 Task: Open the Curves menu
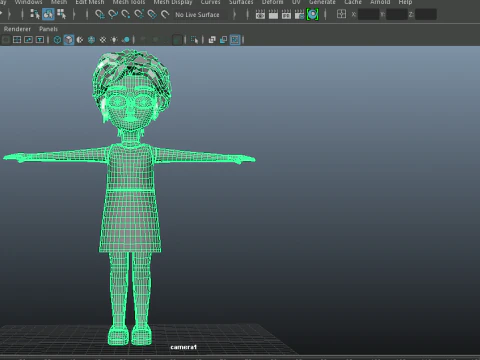(x=210, y=2)
